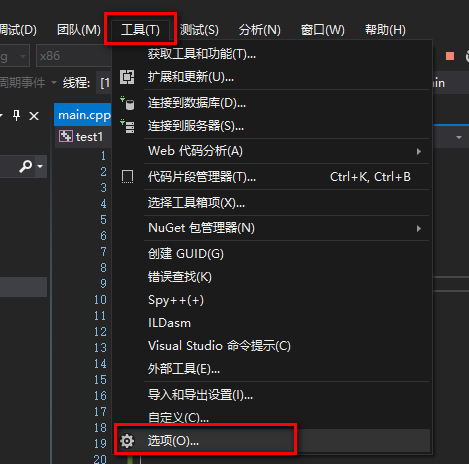Viewport: 469px width, 464px height.
Task: Open 外部工具(E)... entry
Action: tap(272, 369)
